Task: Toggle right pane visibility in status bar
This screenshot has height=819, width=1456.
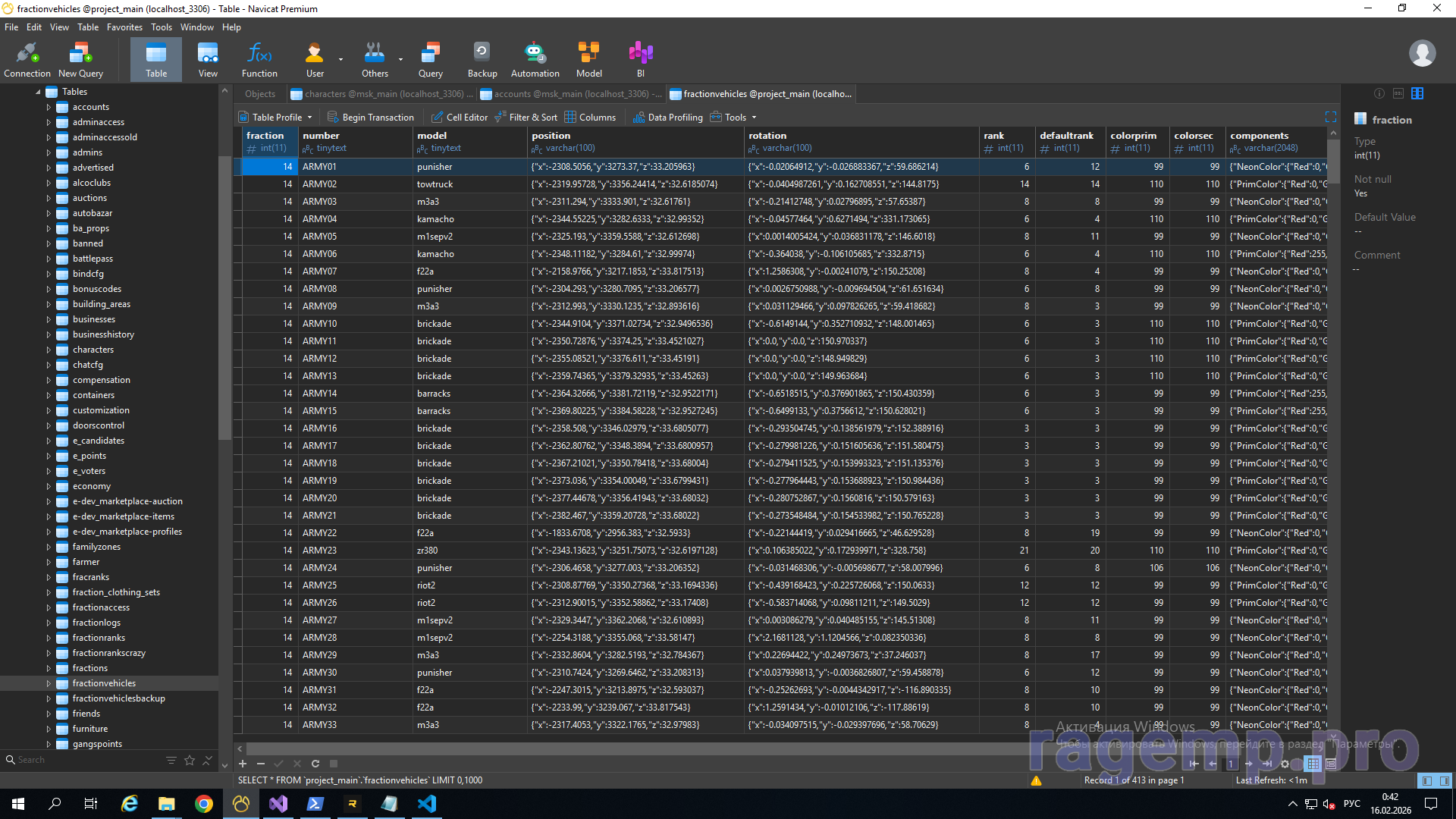Action: coord(1445,780)
